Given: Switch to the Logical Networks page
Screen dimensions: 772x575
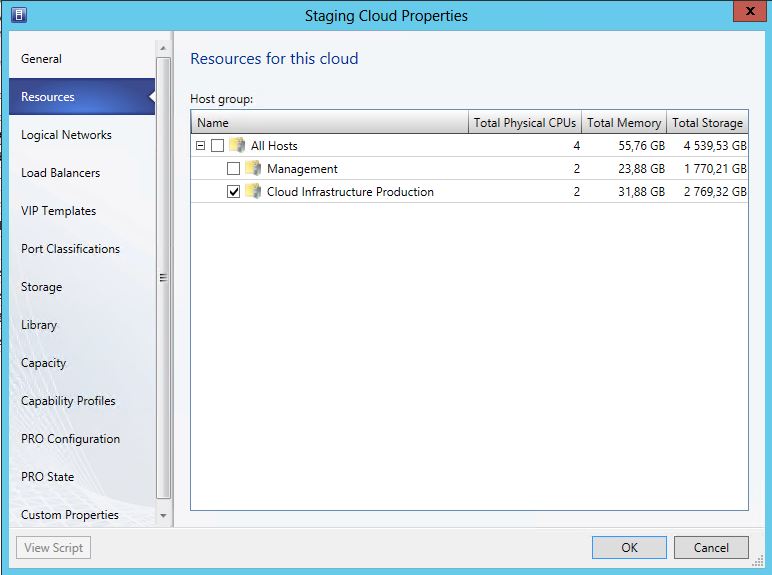Looking at the screenshot, I should pos(66,135).
